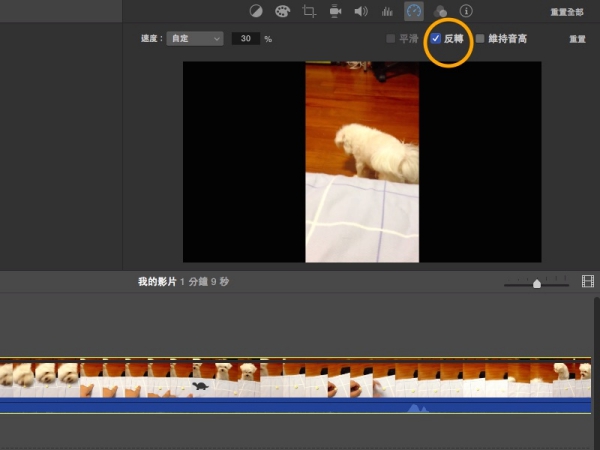Click the turtle slow-motion badge on clip

coord(201,386)
